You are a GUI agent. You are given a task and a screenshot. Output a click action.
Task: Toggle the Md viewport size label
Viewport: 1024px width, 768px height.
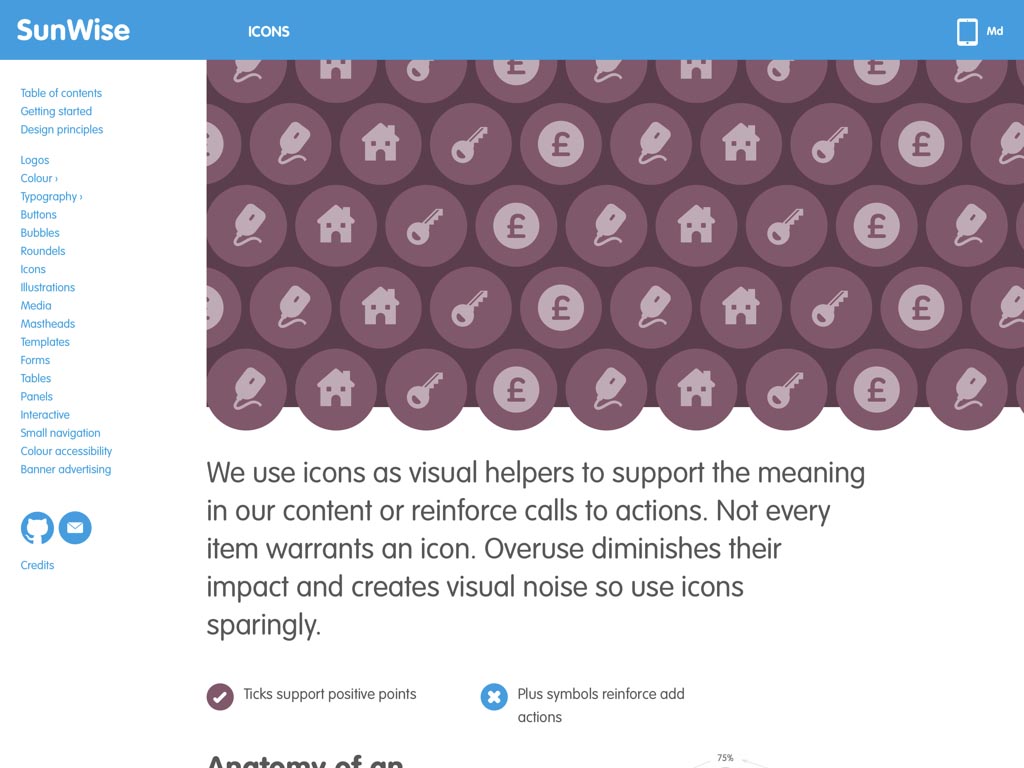point(995,31)
